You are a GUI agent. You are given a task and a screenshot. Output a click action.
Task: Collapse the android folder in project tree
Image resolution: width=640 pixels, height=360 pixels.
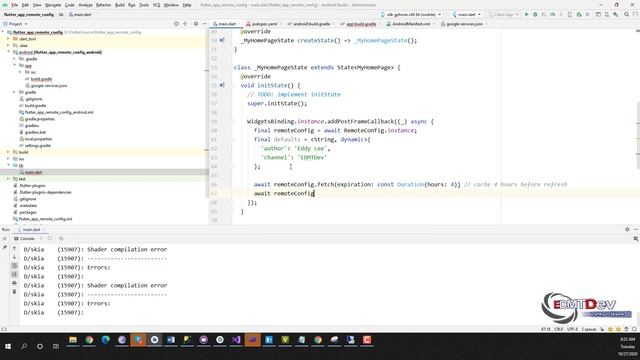9,52
